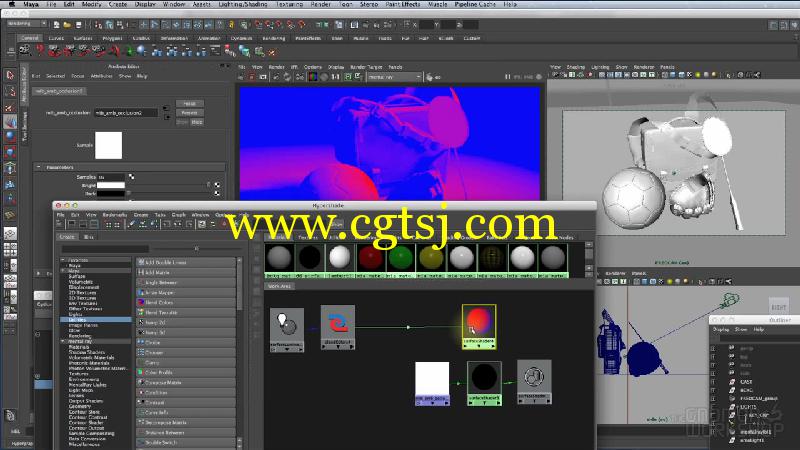Open Attributes menu in Attribute Editor
The image size is (800, 450).
click(102, 76)
